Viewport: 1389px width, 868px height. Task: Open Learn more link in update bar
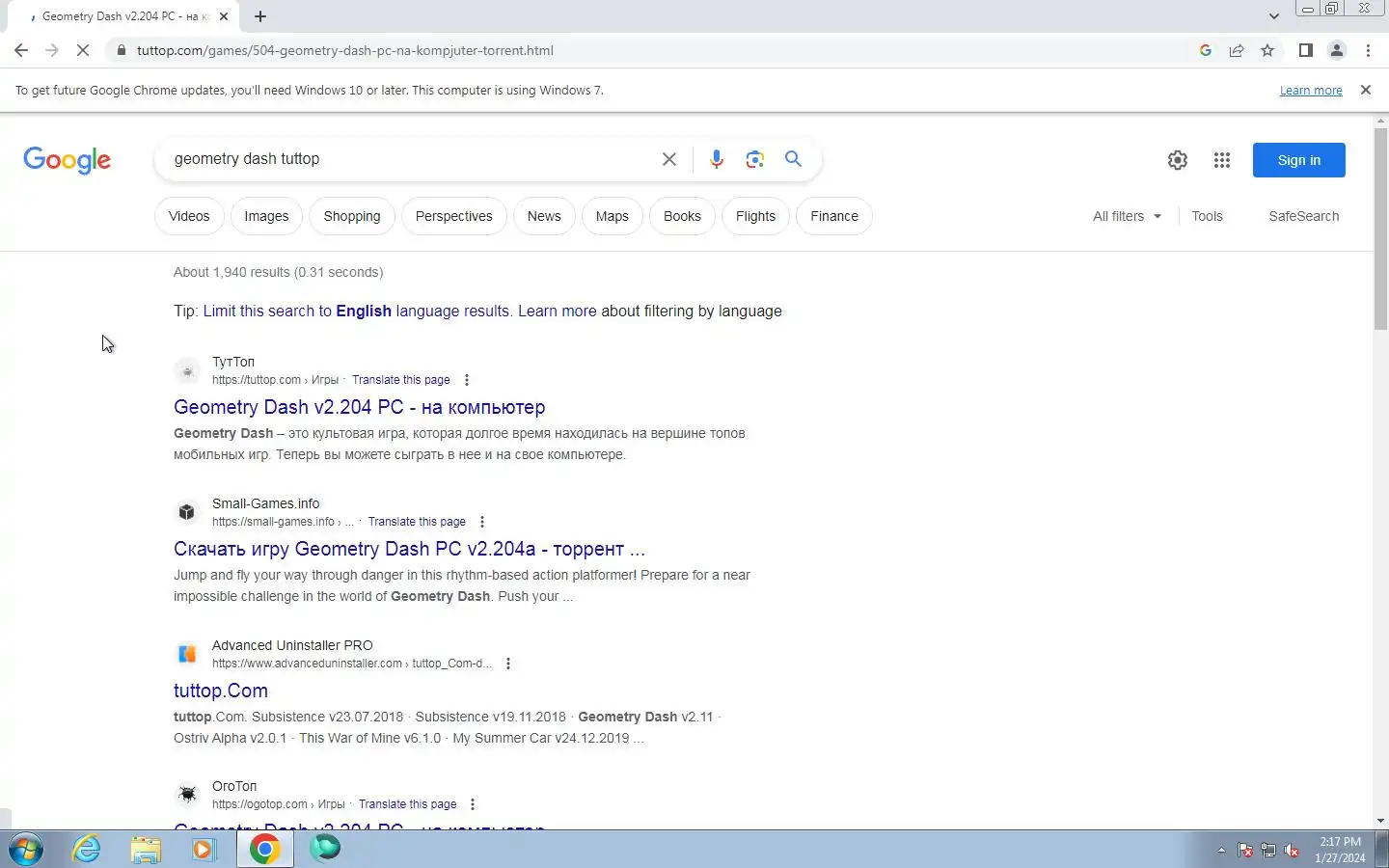[1311, 91]
